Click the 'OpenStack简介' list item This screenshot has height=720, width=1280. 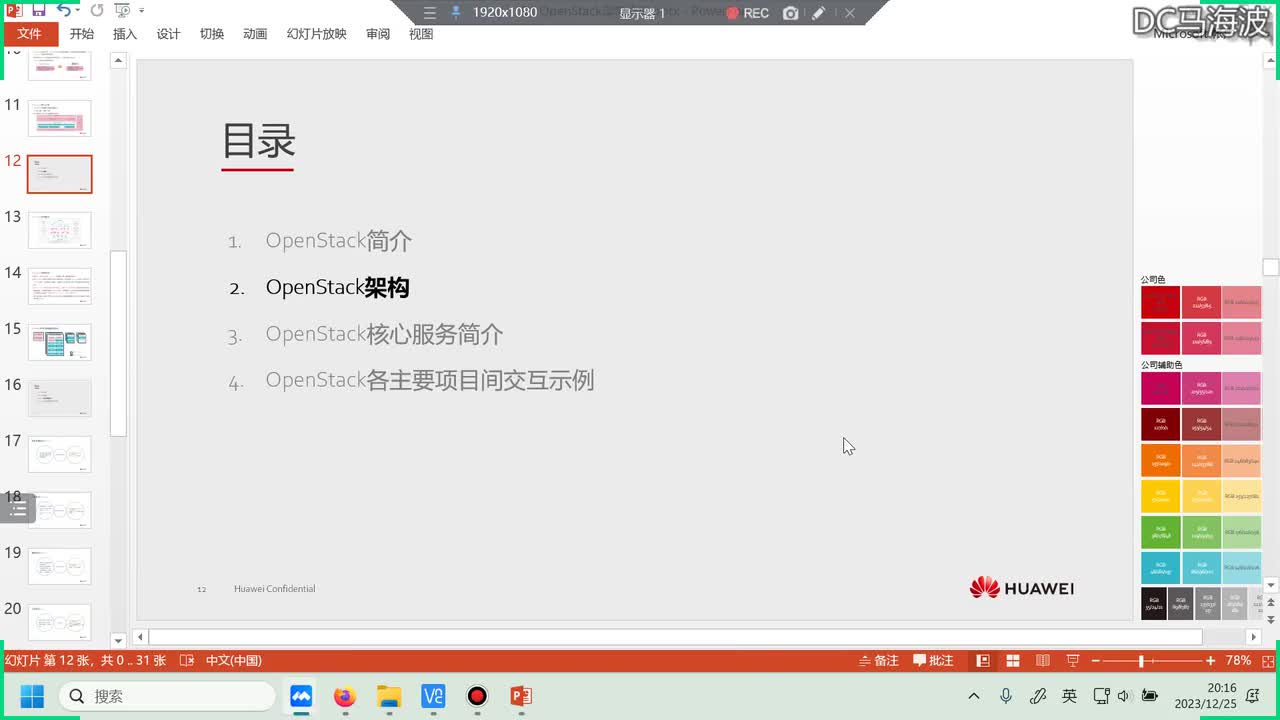click(339, 241)
